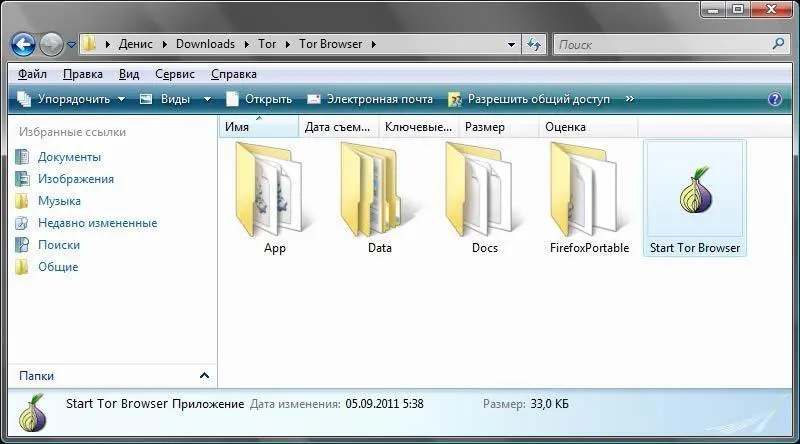Go back with the blue Back arrow
This screenshot has height=444, width=800.
[23, 44]
